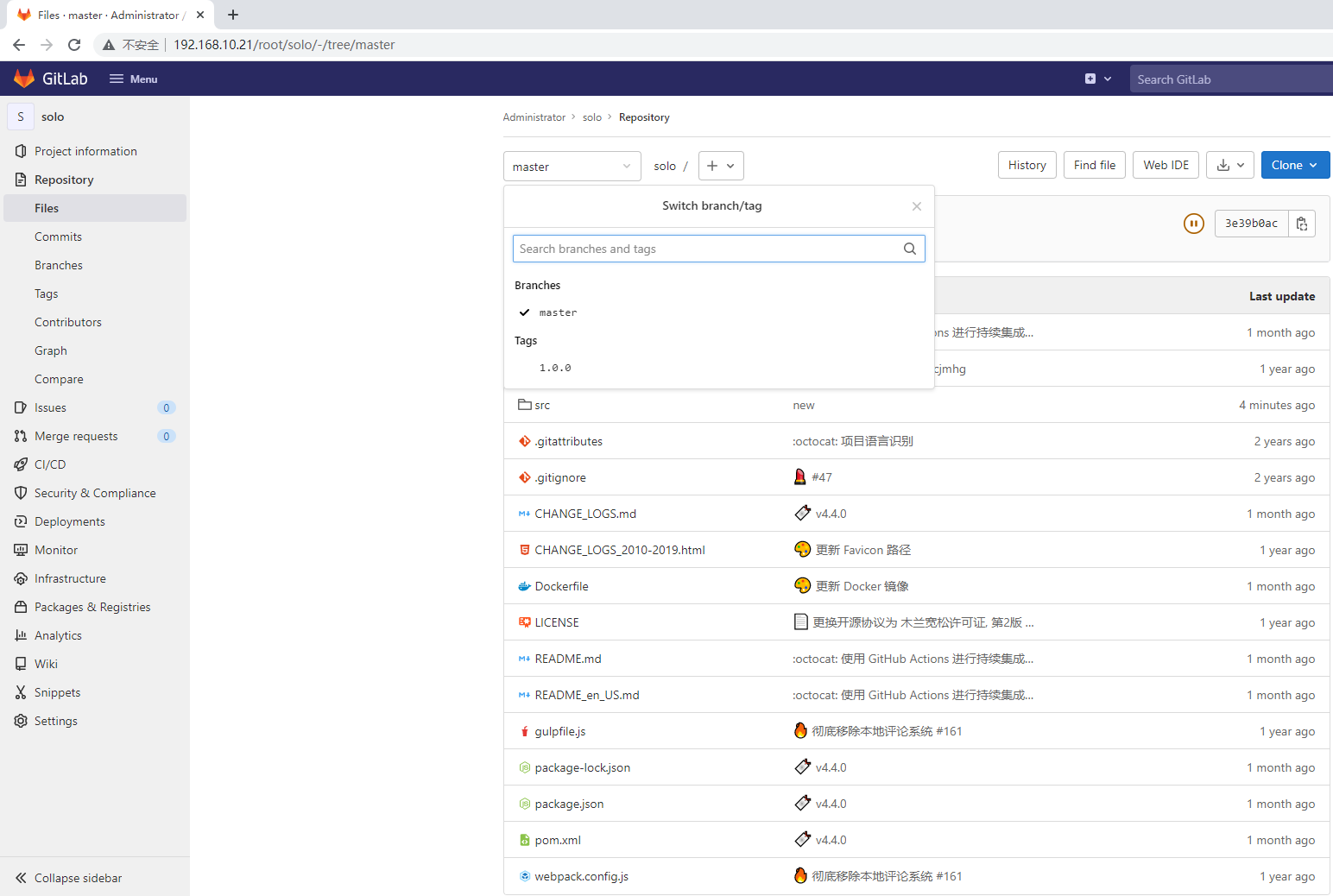
Task: Open the Clone dropdown
Action: [x=1294, y=165]
